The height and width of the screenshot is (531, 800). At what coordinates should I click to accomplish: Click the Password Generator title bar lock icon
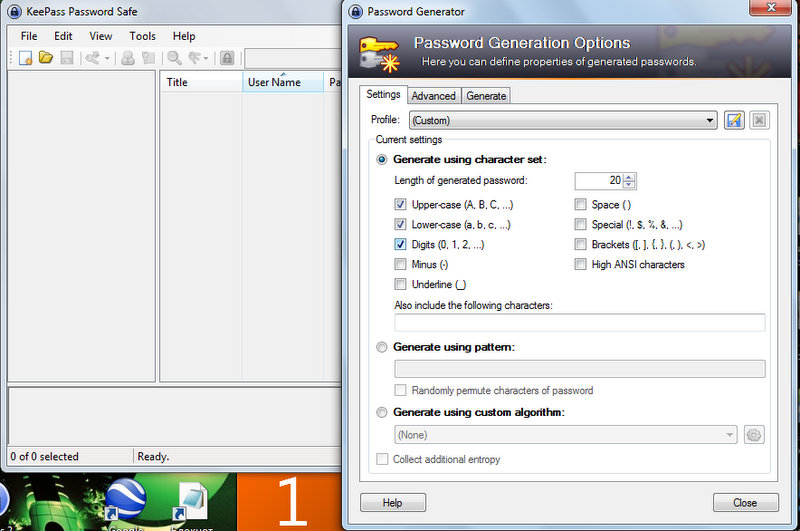[356, 11]
